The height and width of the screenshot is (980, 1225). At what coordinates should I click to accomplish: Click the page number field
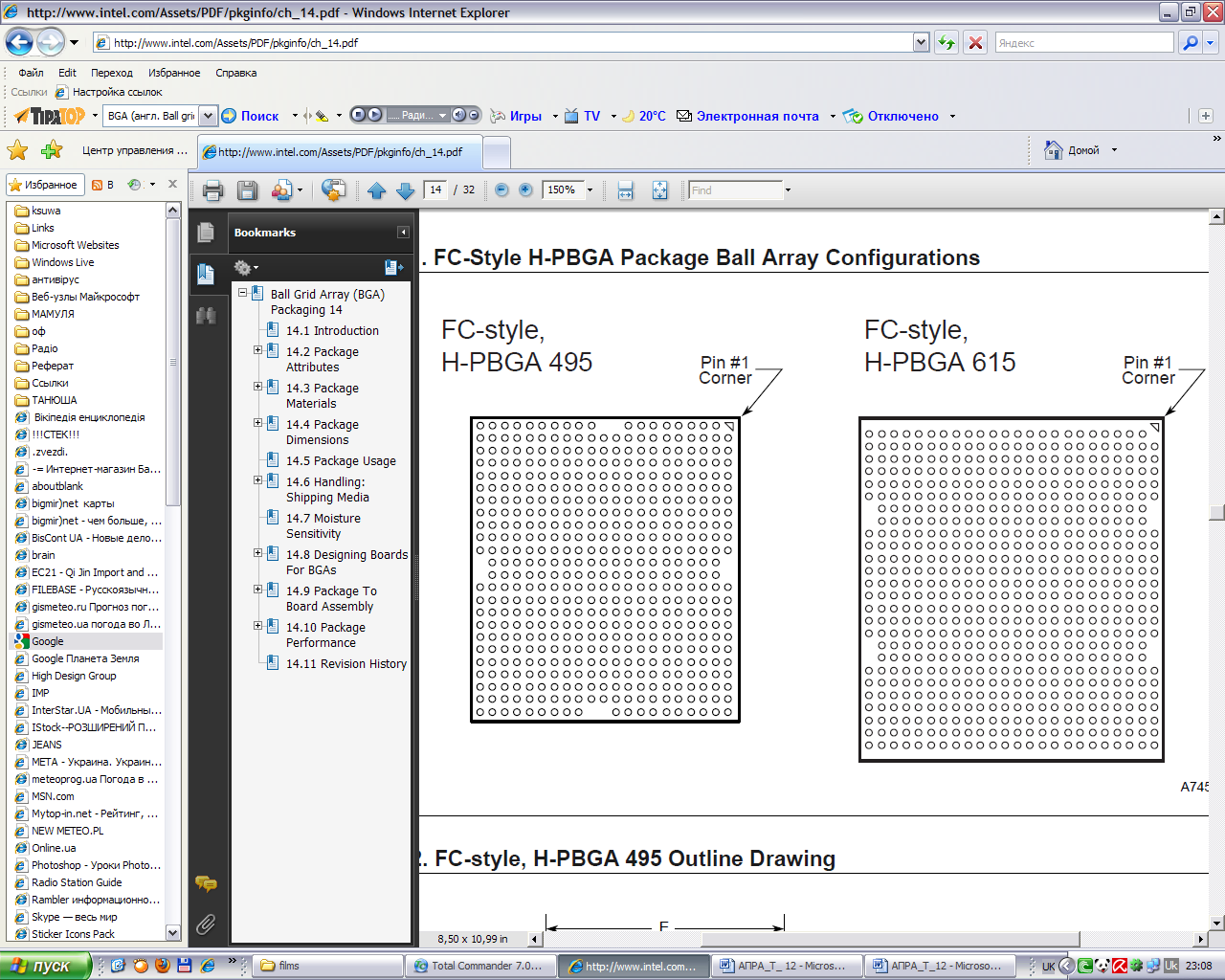435,189
